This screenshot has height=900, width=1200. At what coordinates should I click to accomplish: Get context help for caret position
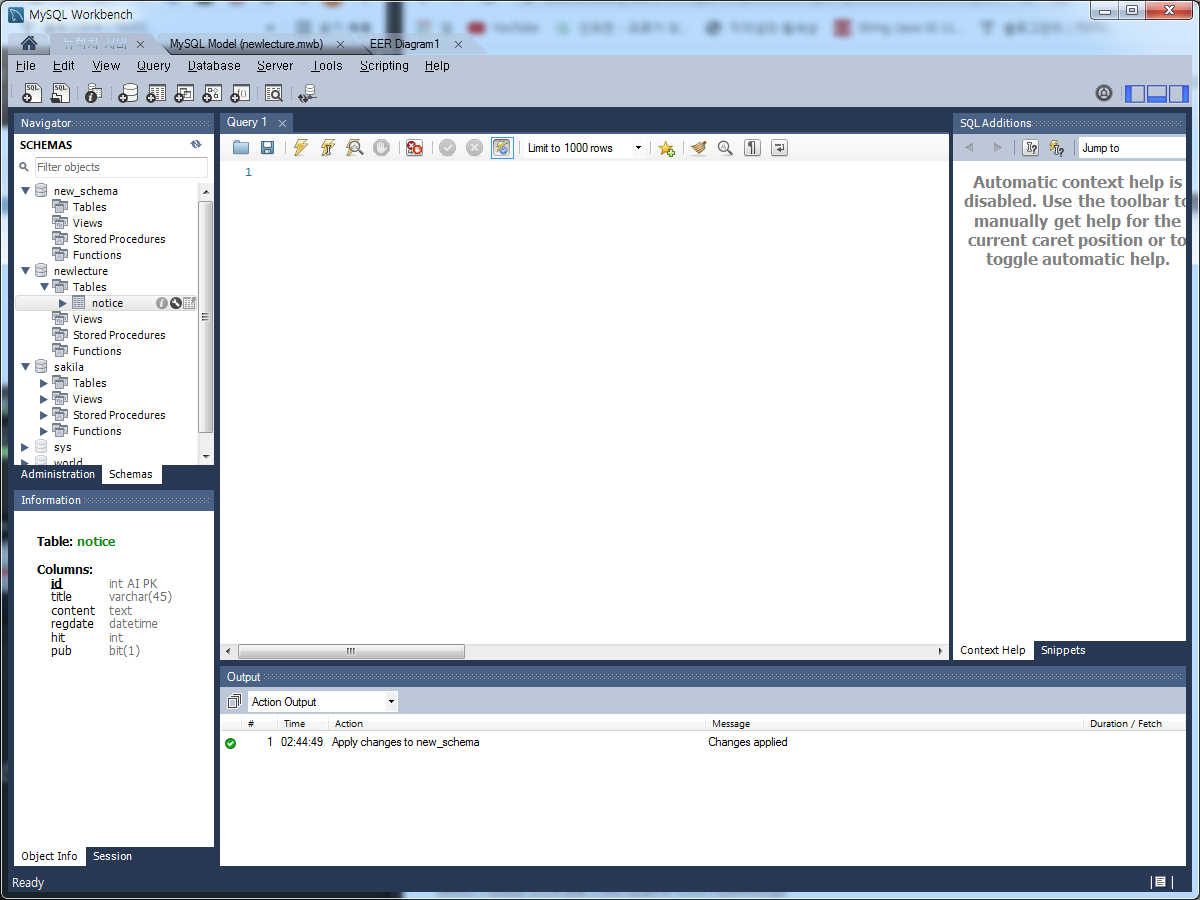pyautogui.click(x=1030, y=148)
